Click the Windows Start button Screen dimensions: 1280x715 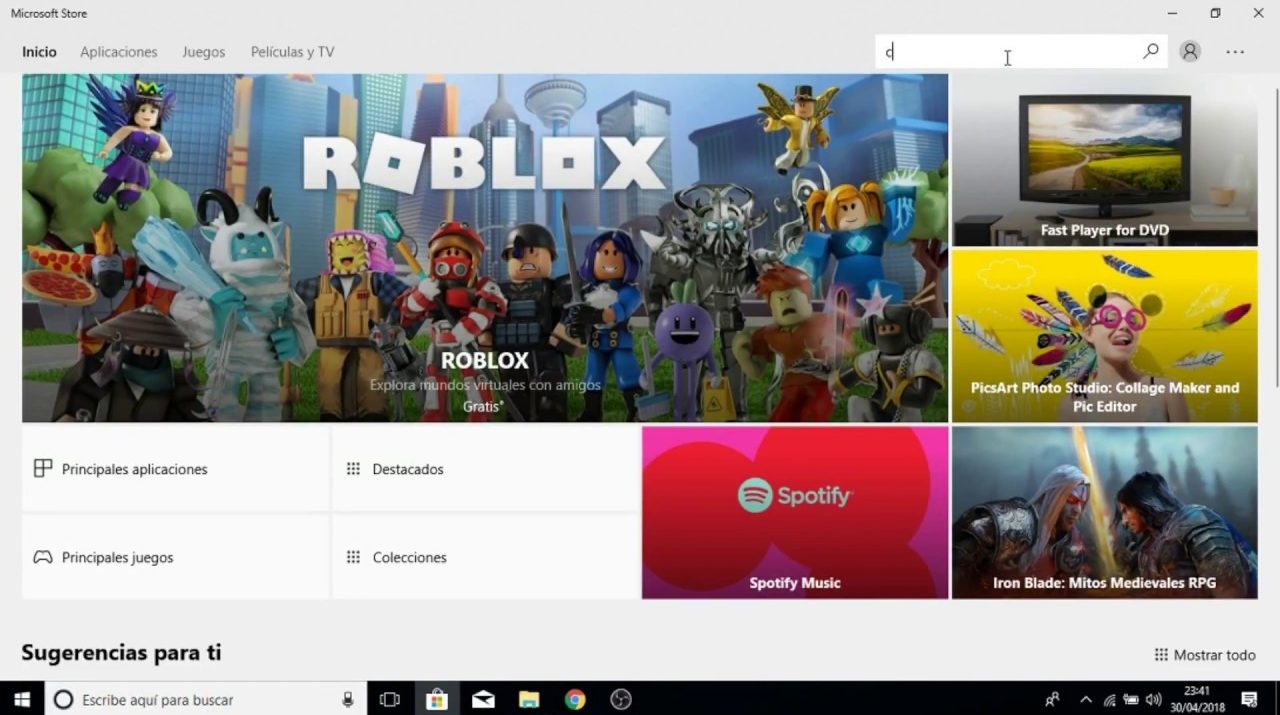pyautogui.click(x=21, y=699)
